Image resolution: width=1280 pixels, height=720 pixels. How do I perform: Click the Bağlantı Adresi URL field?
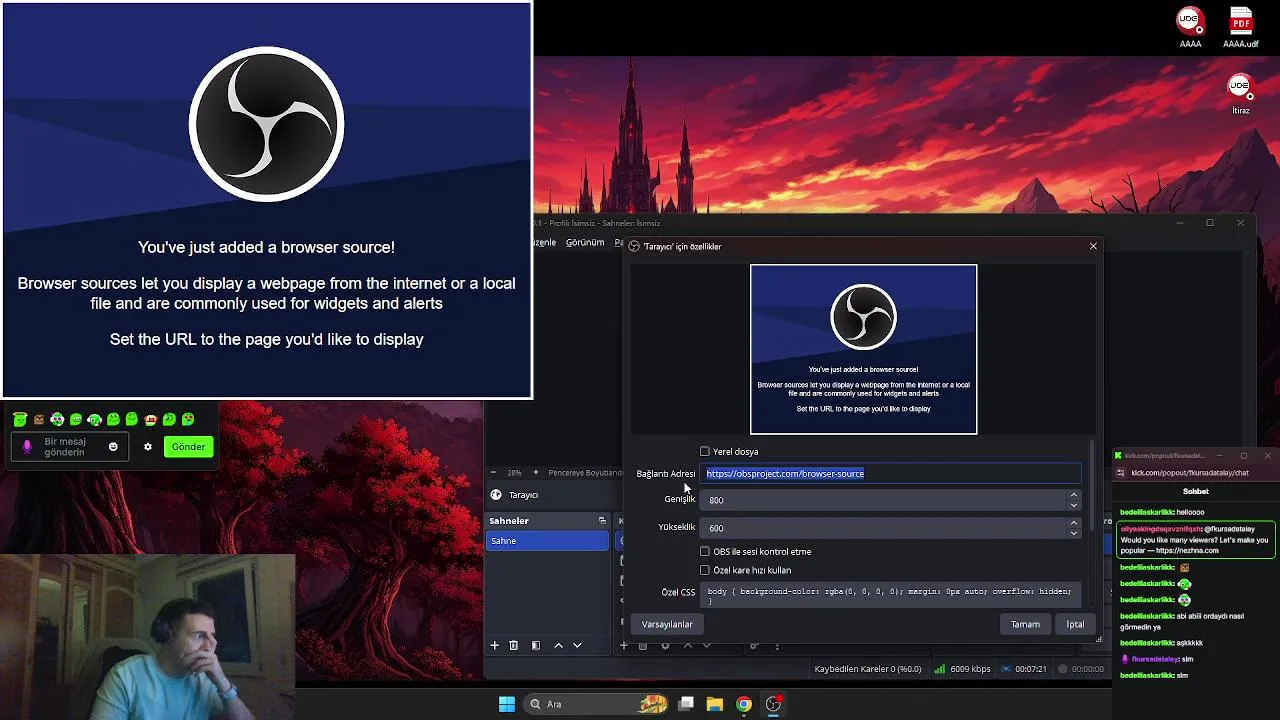pos(892,473)
